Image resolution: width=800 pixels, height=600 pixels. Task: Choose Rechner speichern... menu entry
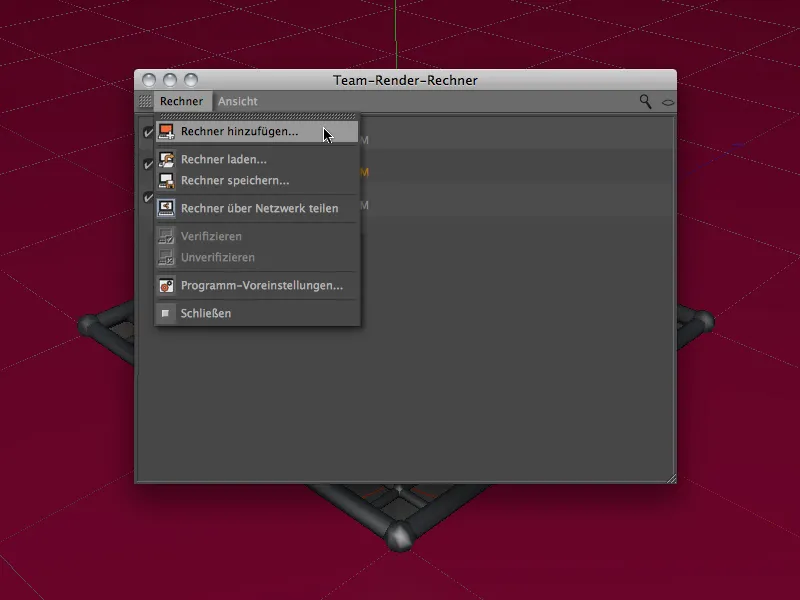(257, 180)
